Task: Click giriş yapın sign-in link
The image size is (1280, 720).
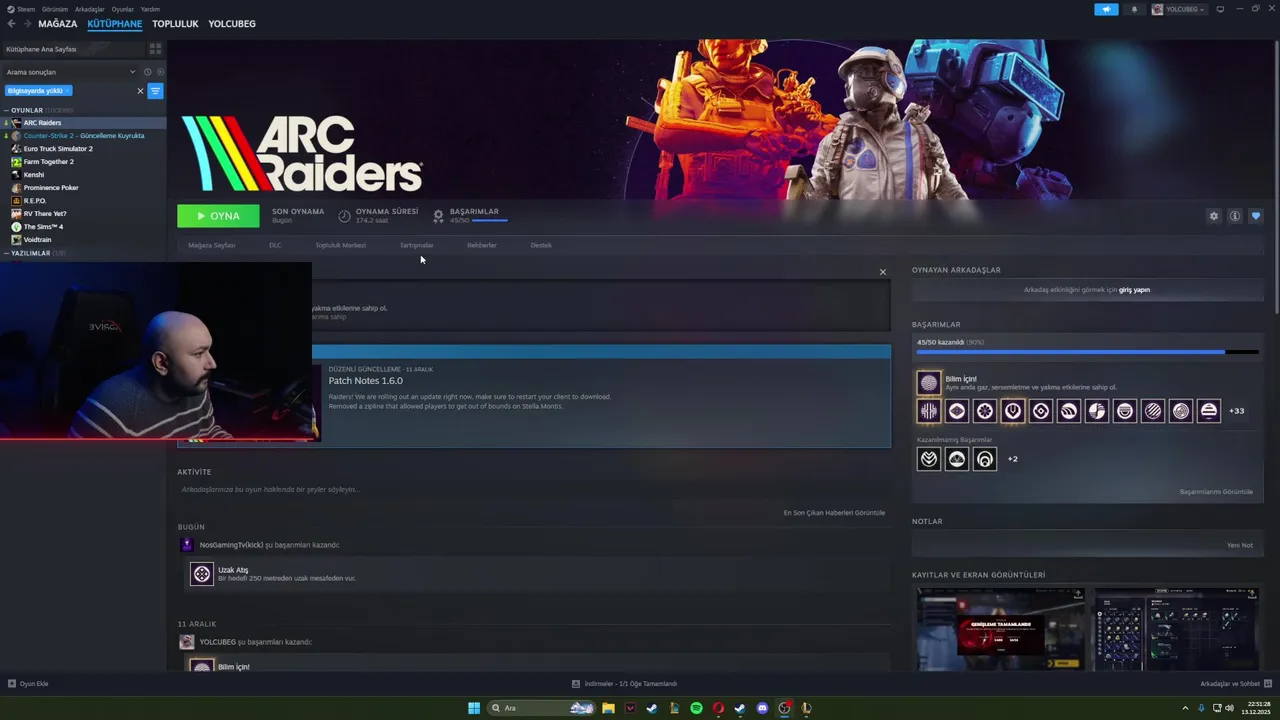Action: click(x=1134, y=290)
